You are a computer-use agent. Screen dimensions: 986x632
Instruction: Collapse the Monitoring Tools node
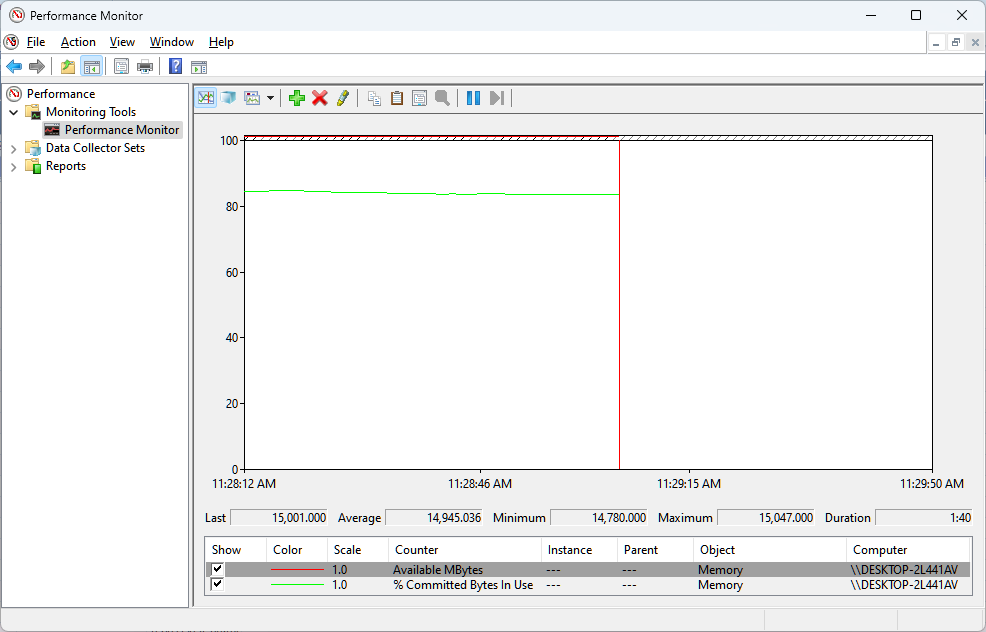[x=14, y=112]
